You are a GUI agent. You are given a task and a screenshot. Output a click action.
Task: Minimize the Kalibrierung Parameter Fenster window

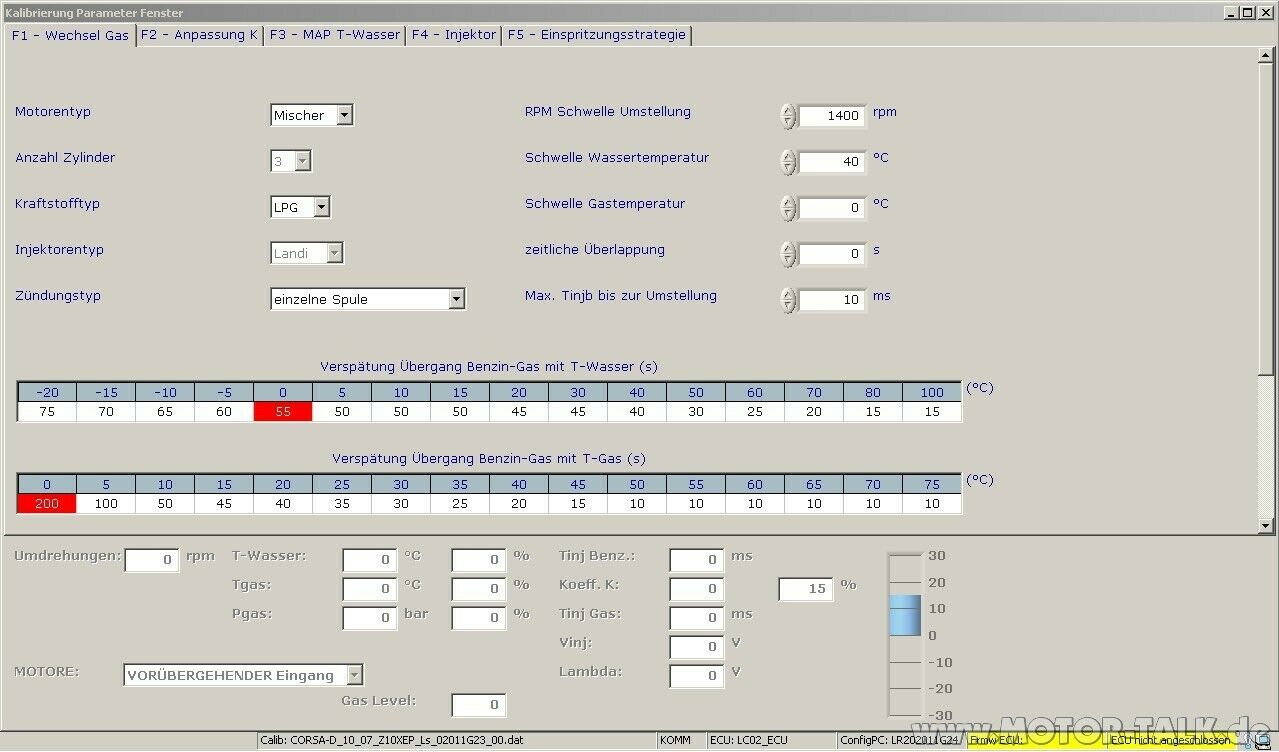pos(1231,13)
